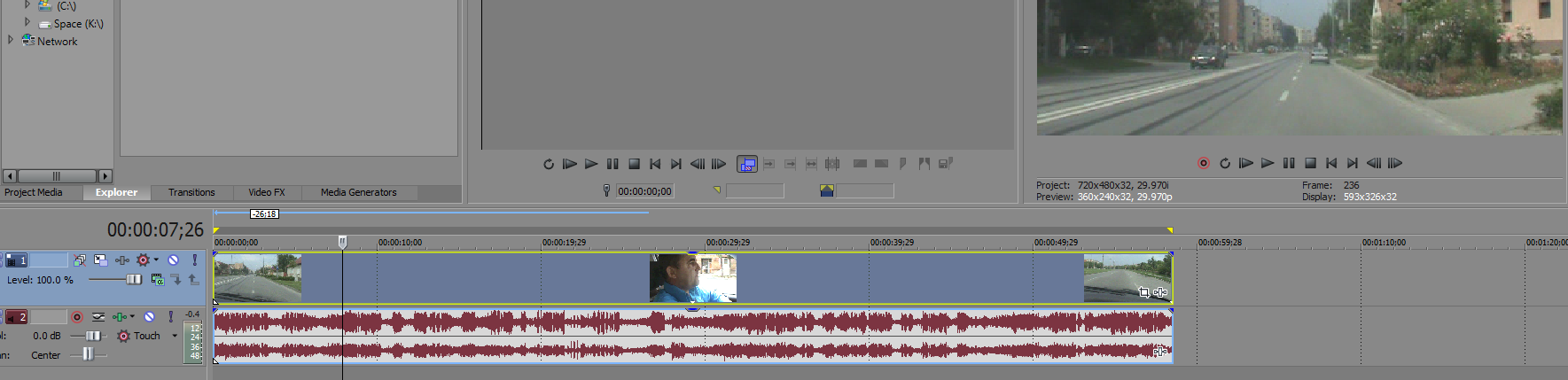The height and width of the screenshot is (380, 1568).
Task: Toggle the highlighted trimmer timeline overwrite button
Action: 747,164
